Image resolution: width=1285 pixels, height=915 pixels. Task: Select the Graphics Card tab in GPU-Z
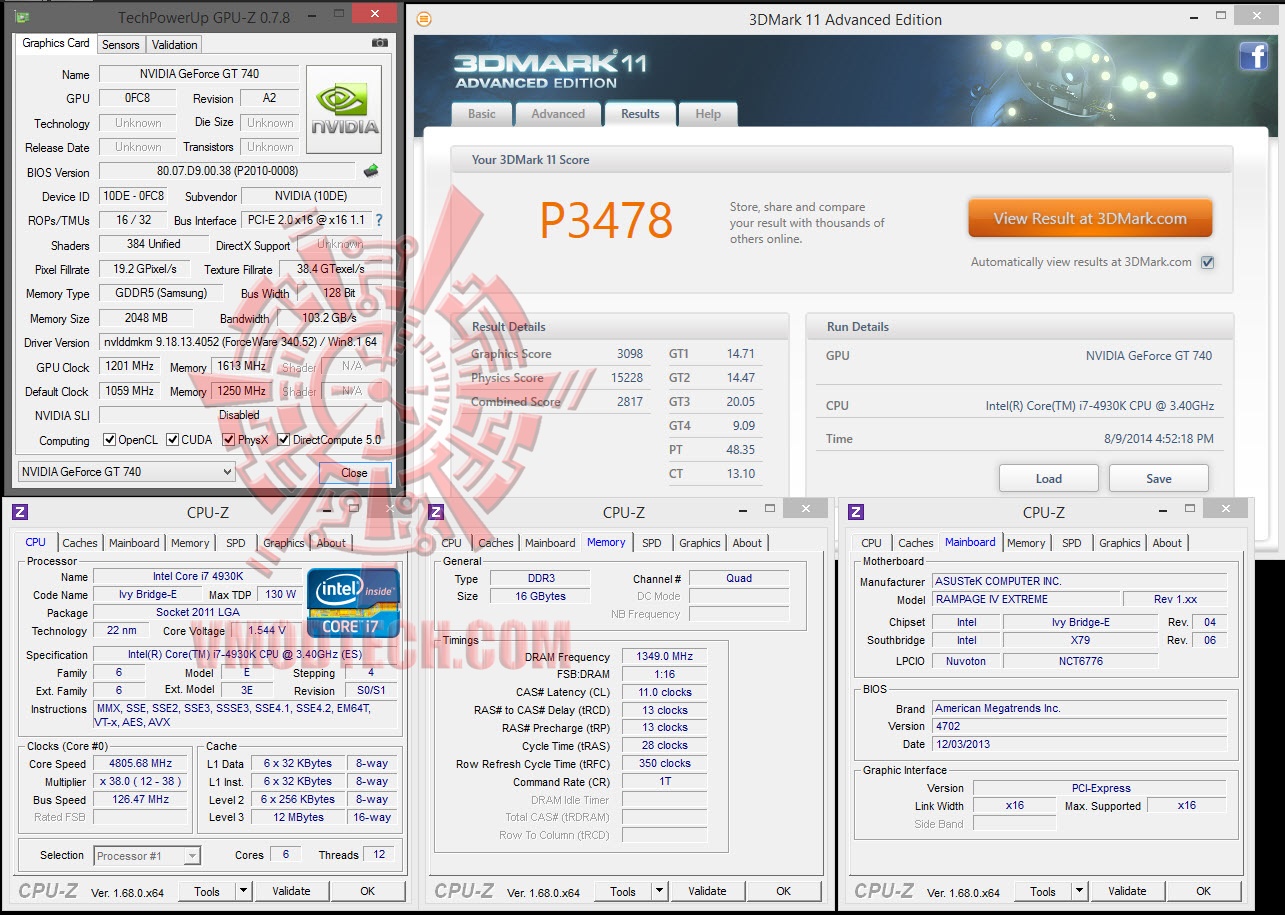click(56, 43)
